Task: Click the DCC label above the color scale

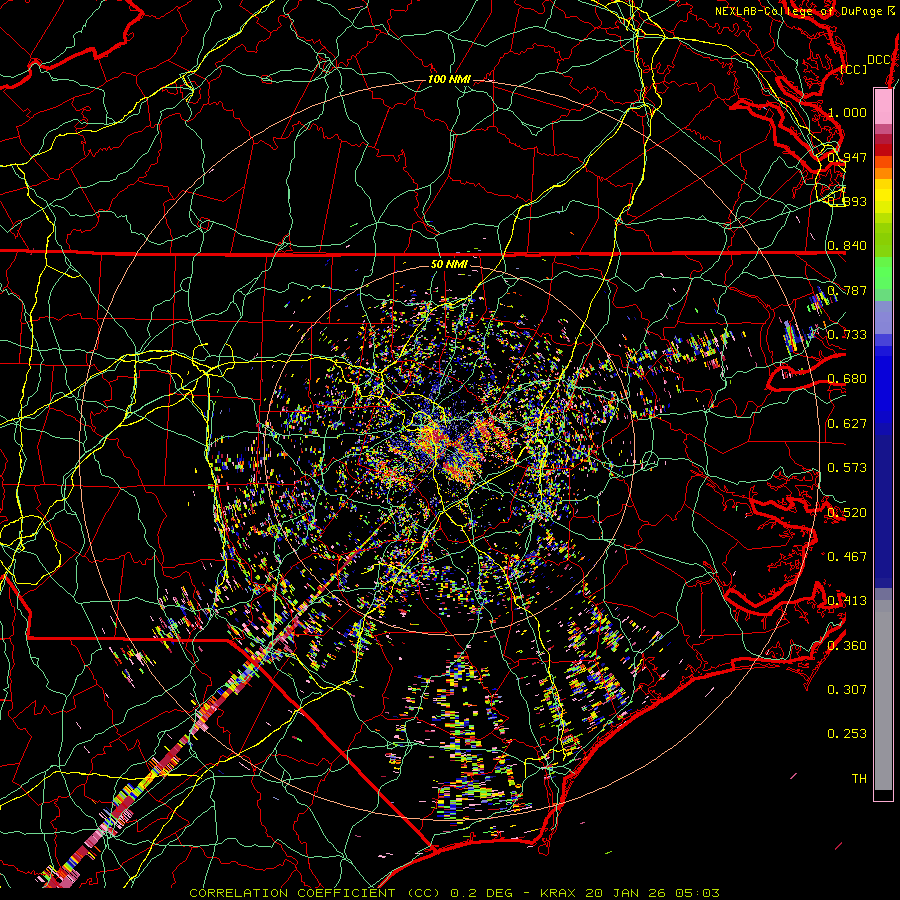Action: (879, 60)
